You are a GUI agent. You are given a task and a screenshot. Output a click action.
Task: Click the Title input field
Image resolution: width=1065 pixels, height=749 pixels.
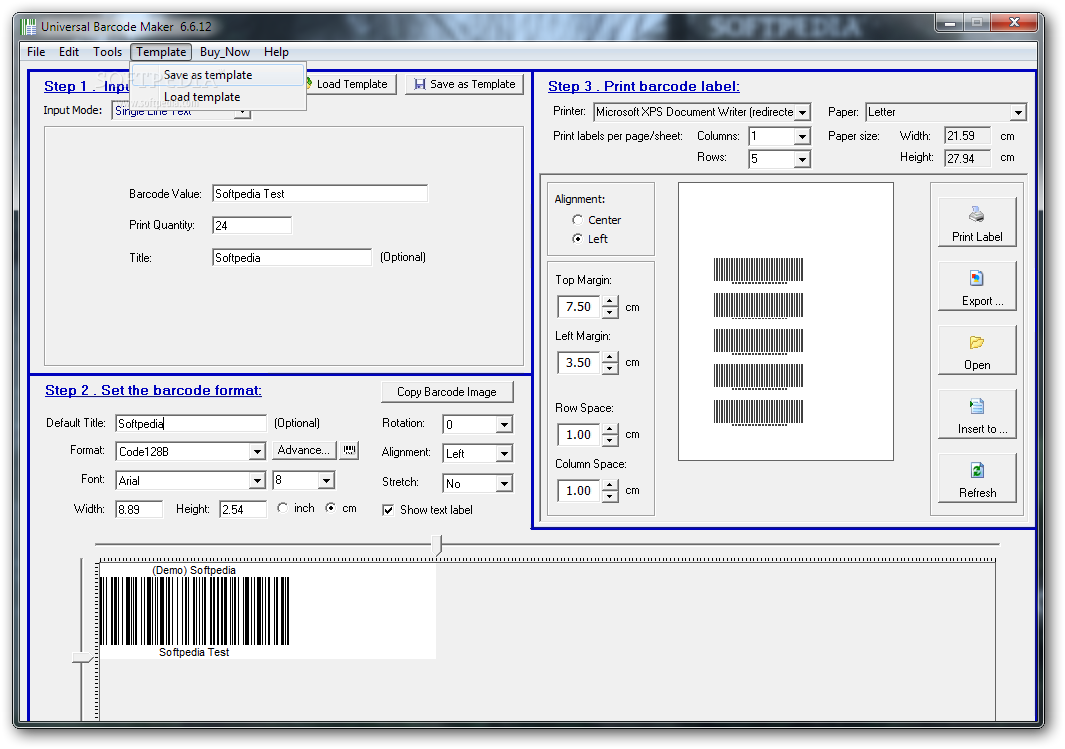(292, 257)
